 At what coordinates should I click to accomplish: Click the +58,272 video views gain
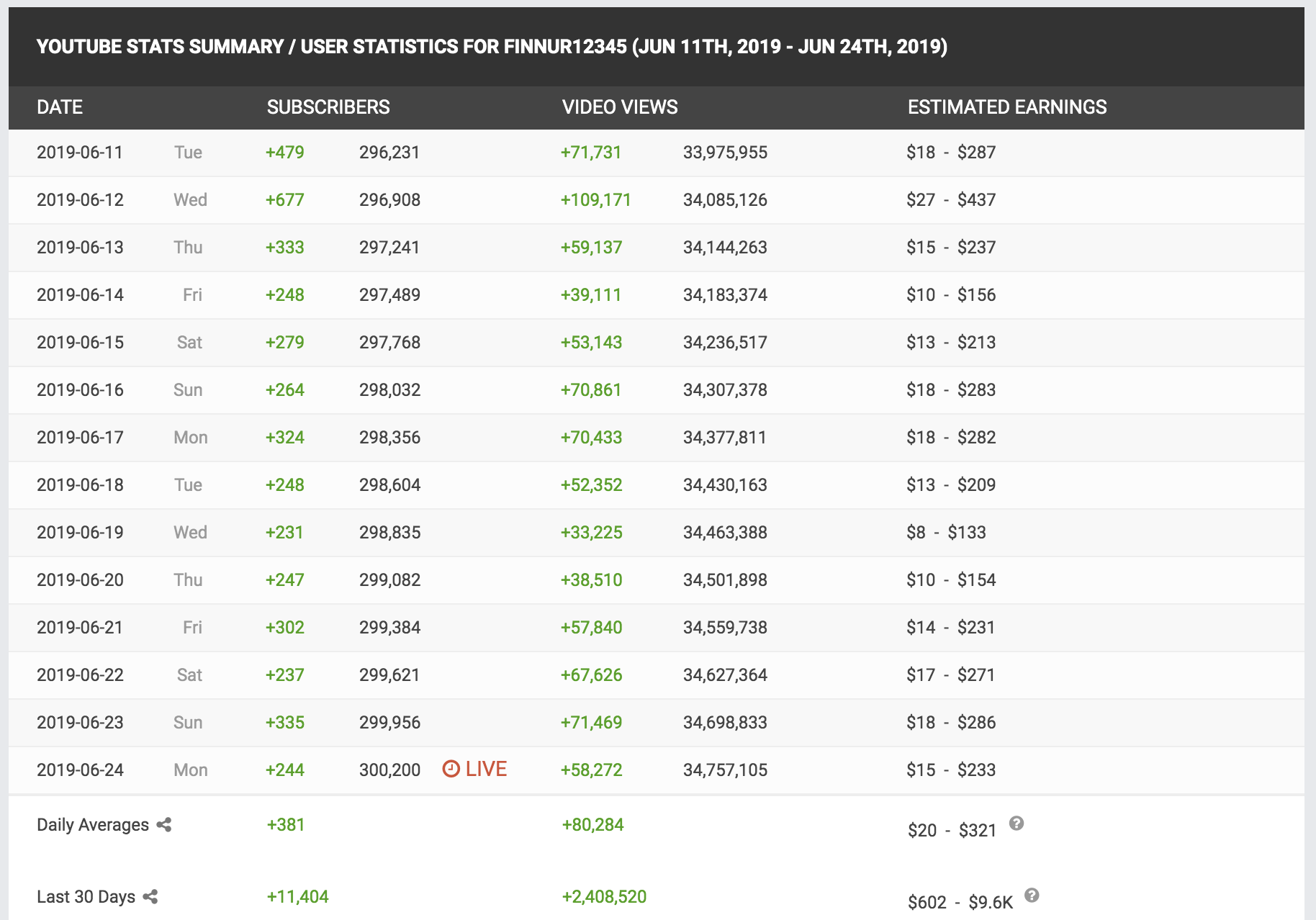(592, 770)
